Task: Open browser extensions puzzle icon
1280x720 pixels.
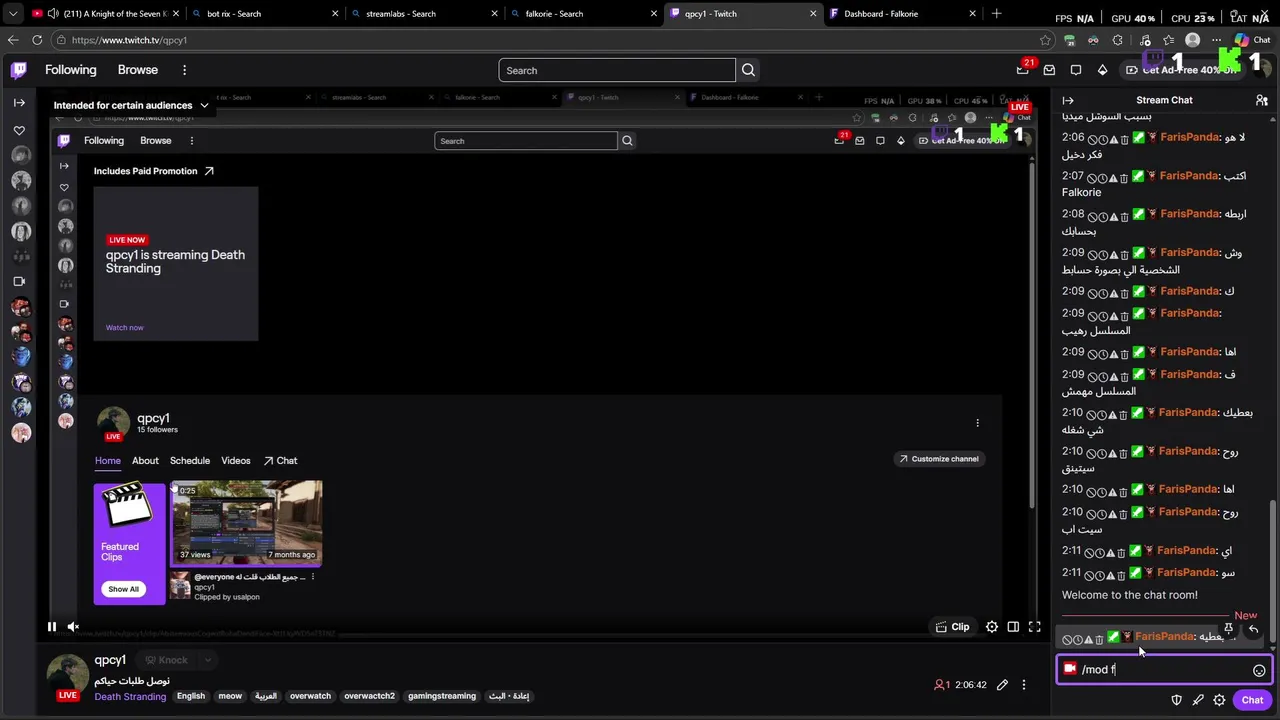Action: pyautogui.click(x=1117, y=40)
